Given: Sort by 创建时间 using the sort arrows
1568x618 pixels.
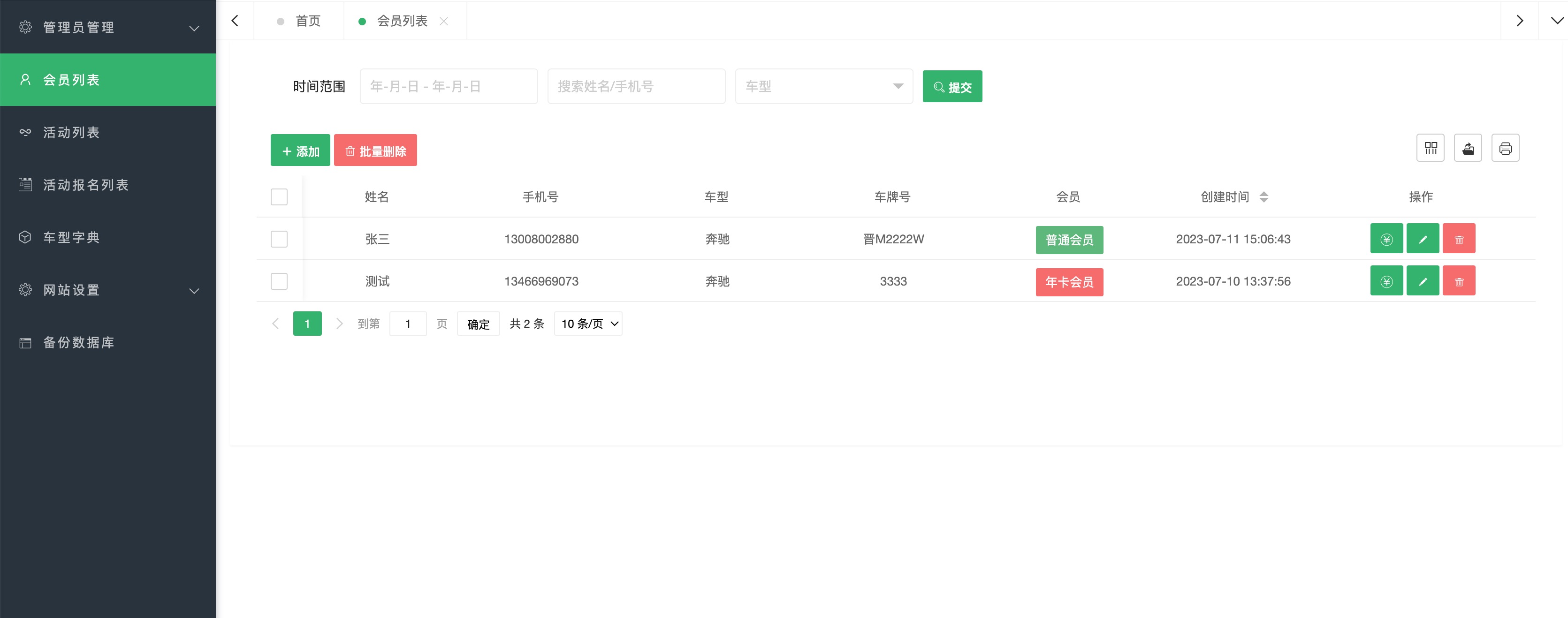Looking at the screenshot, I should [1264, 196].
